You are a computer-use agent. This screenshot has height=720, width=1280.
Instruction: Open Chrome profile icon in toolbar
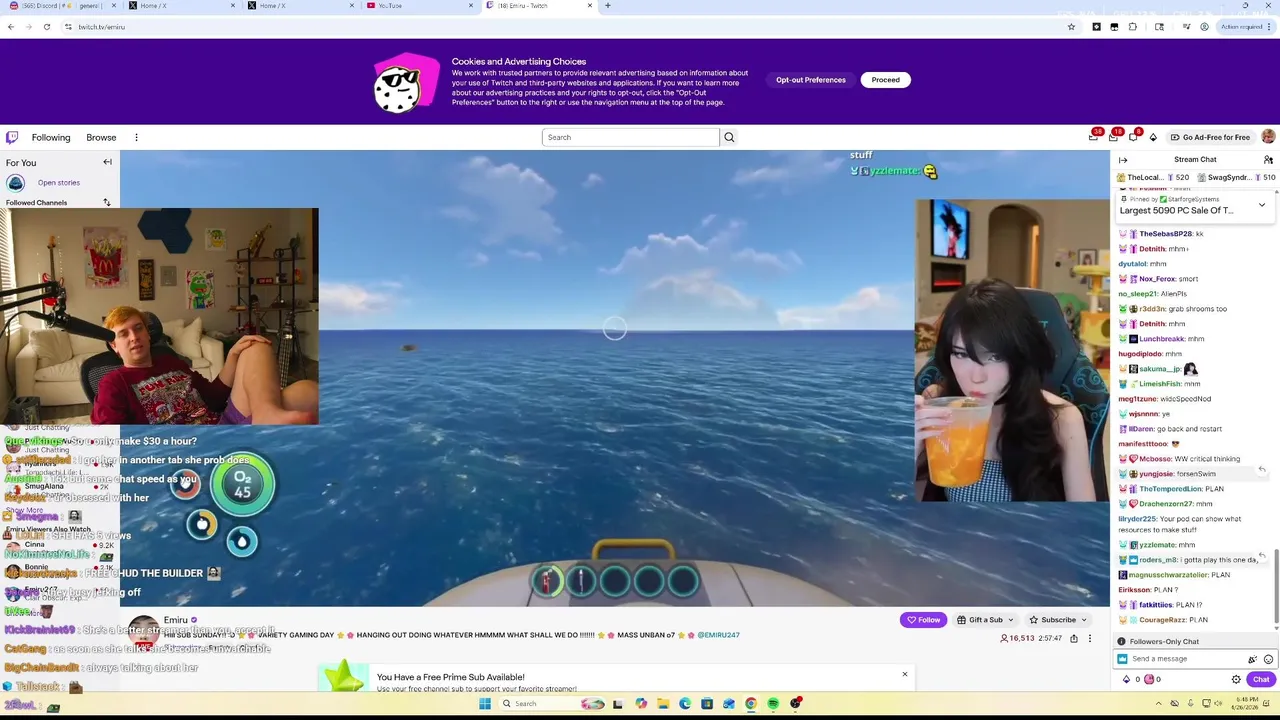click(1204, 27)
